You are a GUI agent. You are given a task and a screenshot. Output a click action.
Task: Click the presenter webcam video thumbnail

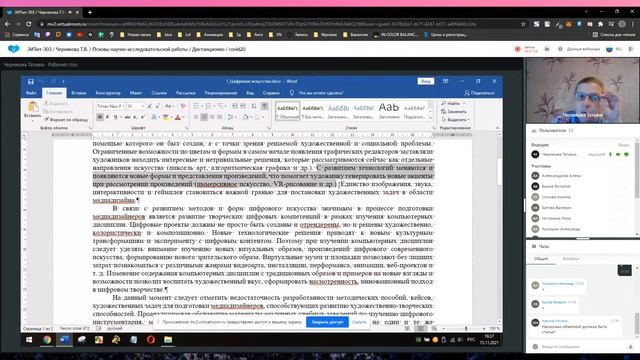point(582,90)
